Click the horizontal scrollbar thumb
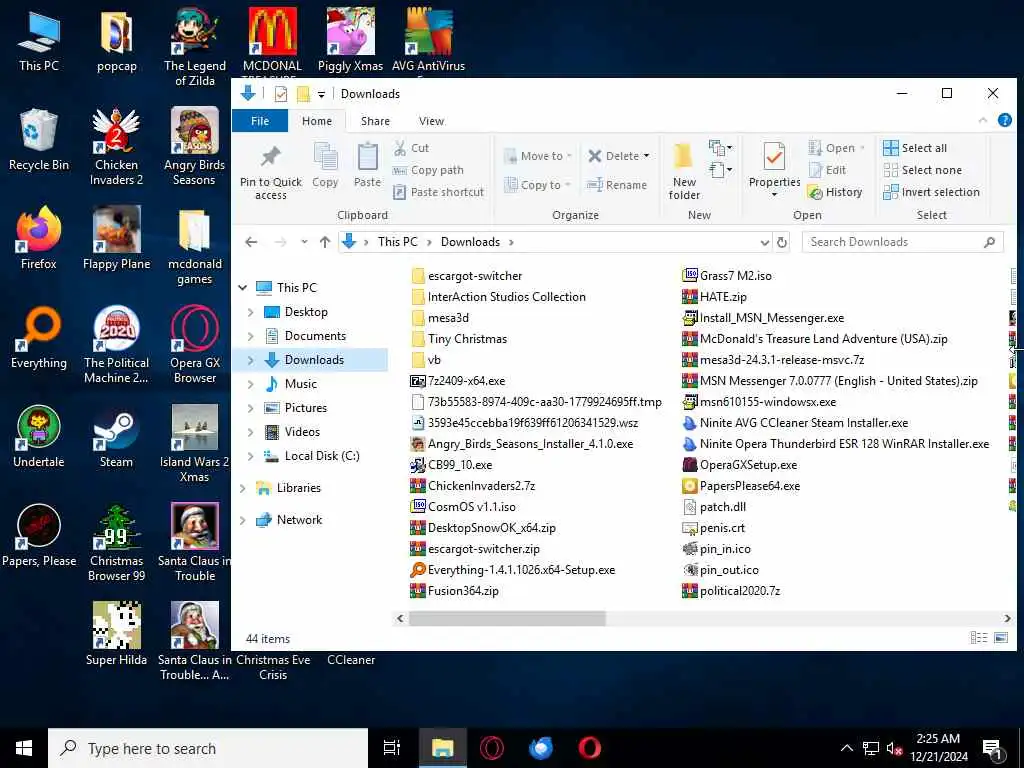This screenshot has width=1024, height=768. coord(507,618)
